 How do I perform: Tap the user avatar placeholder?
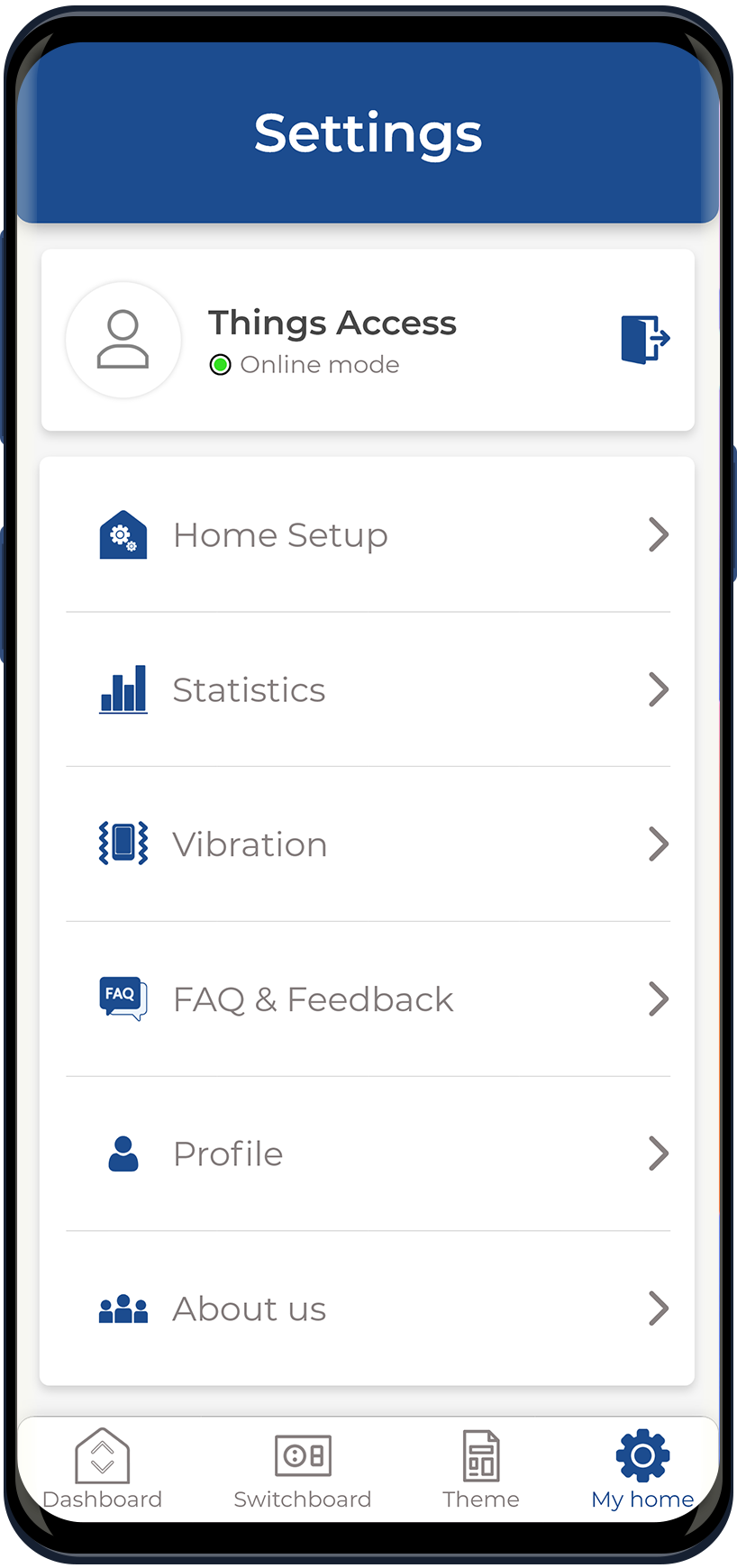[123, 340]
